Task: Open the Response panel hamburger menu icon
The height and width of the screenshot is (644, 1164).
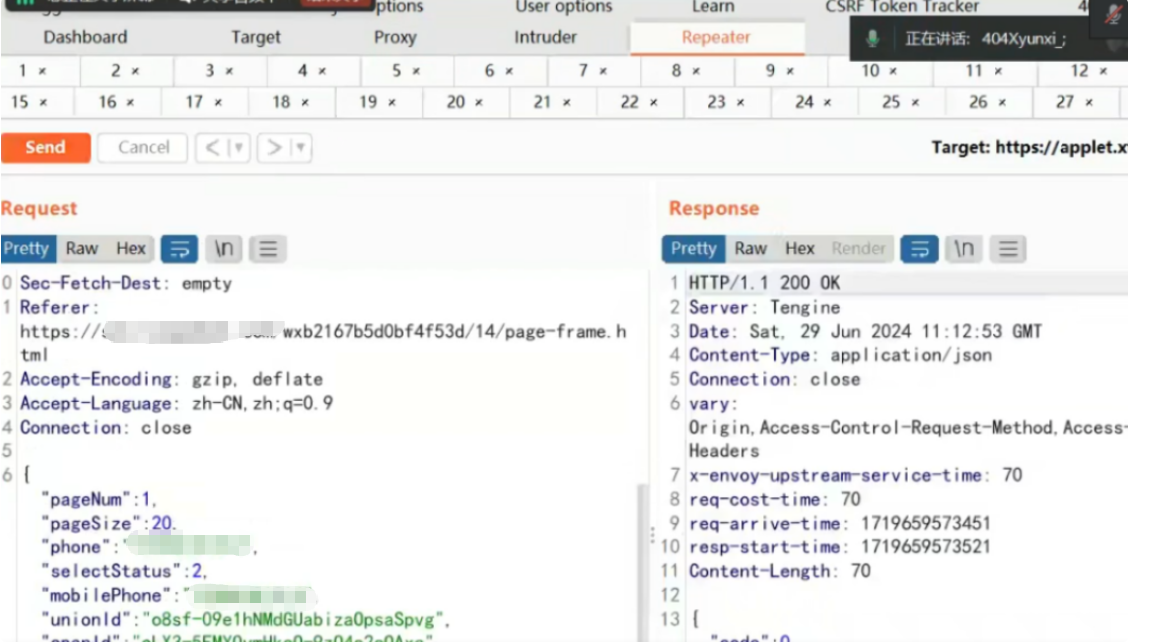Action: (x=1009, y=249)
